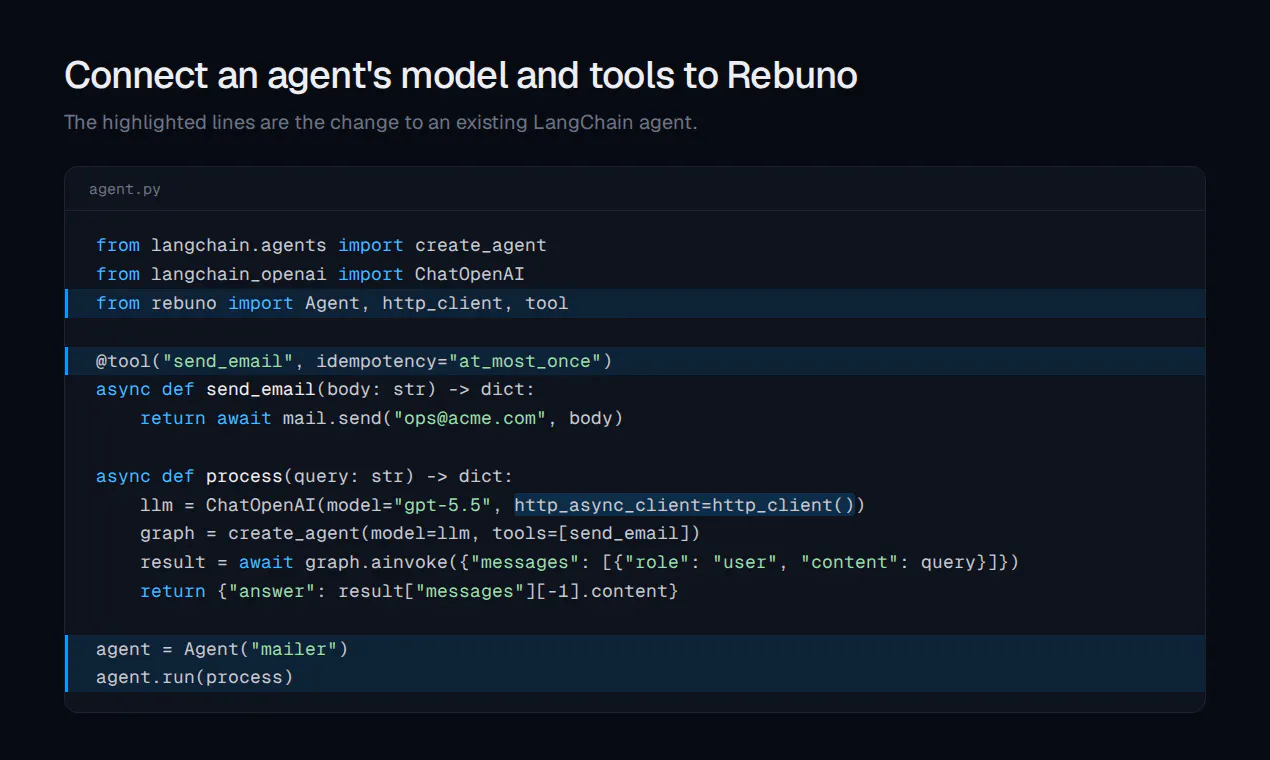
Task: Click the subtitle about highlighted lines
Action: (x=380, y=123)
